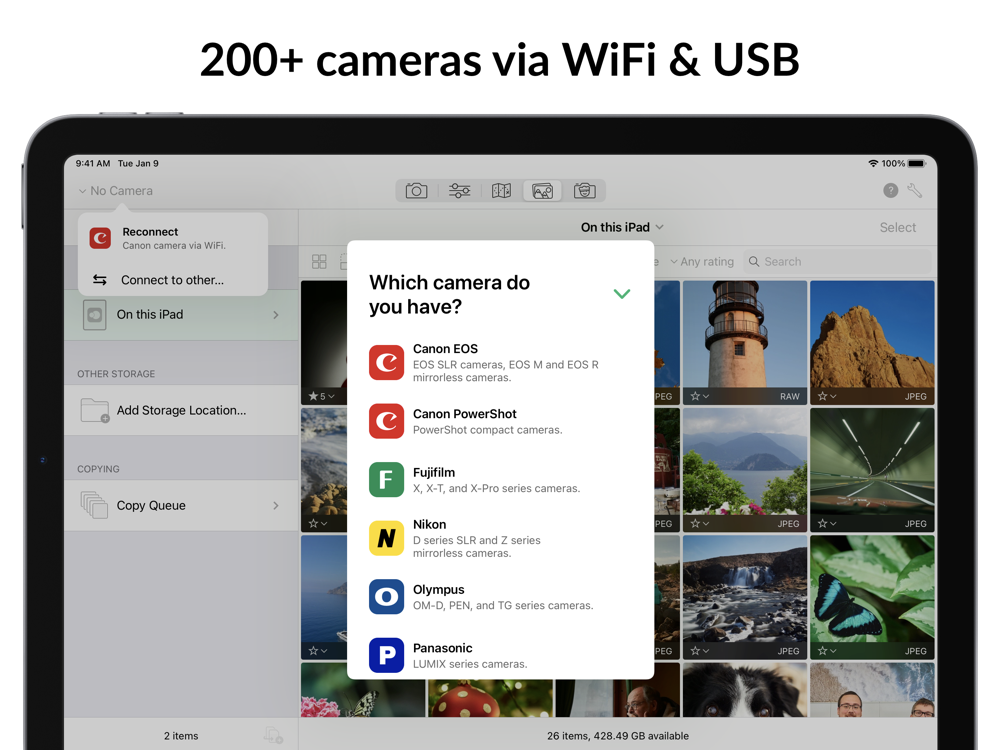Open the map view tab
The height and width of the screenshot is (750, 1000).
tap(501, 191)
